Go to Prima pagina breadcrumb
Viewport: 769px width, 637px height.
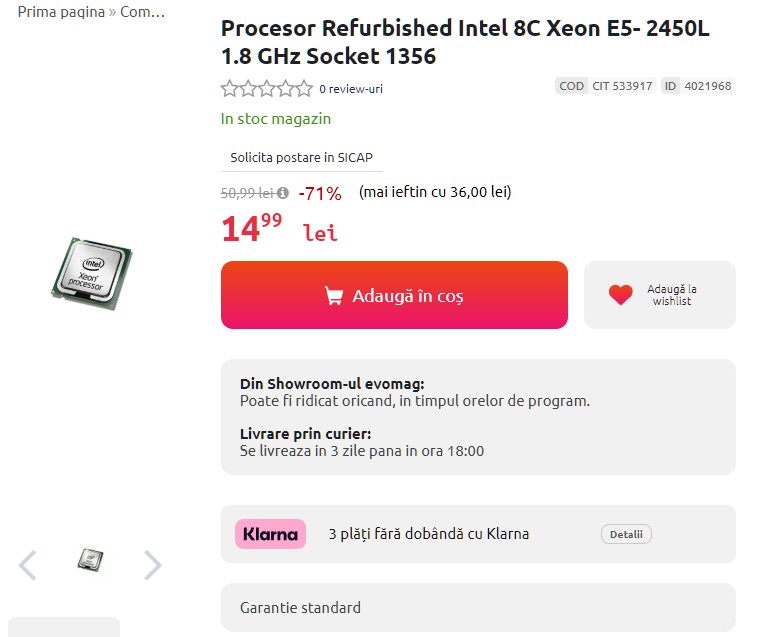[60, 13]
